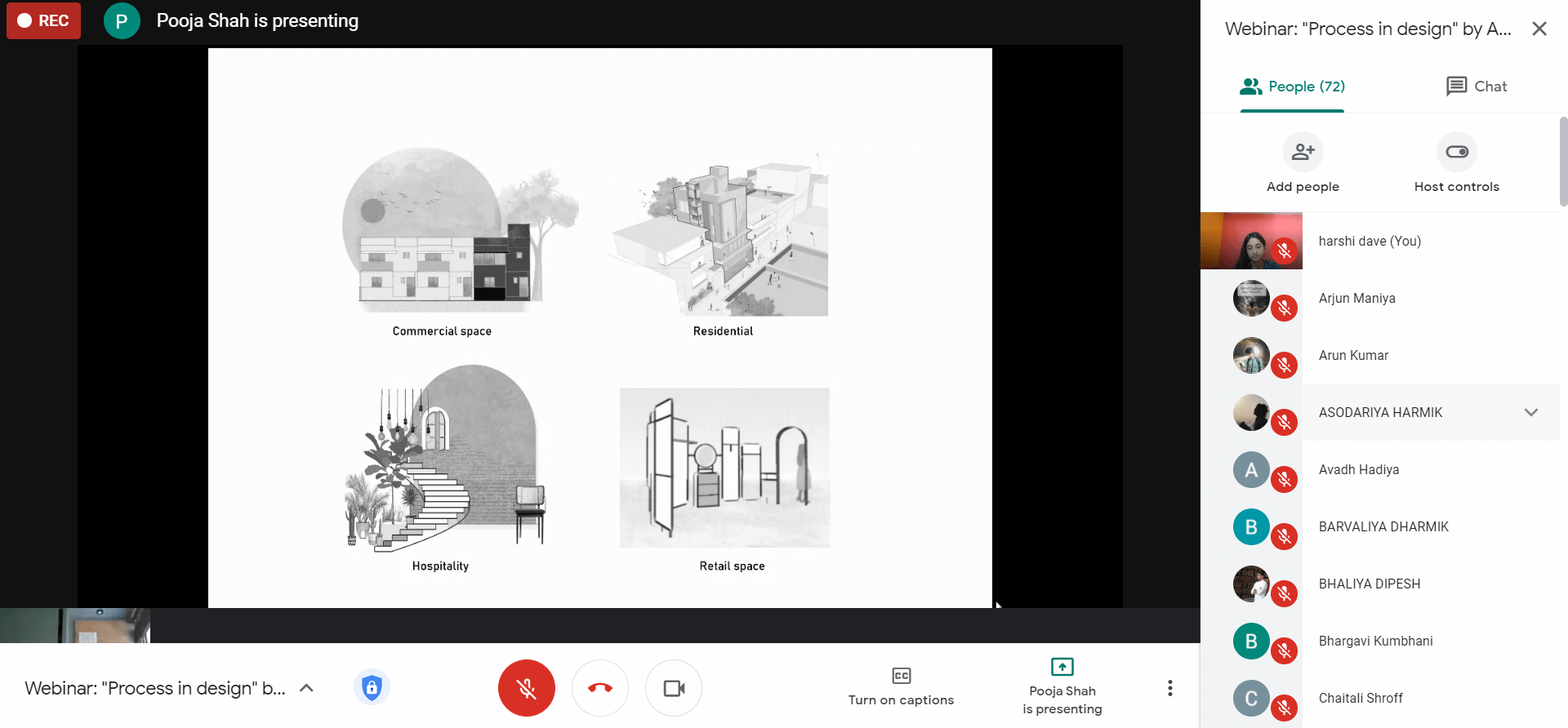This screenshot has width=1568, height=728.
Task: Click the red REC recording indicator
Action: [x=44, y=20]
